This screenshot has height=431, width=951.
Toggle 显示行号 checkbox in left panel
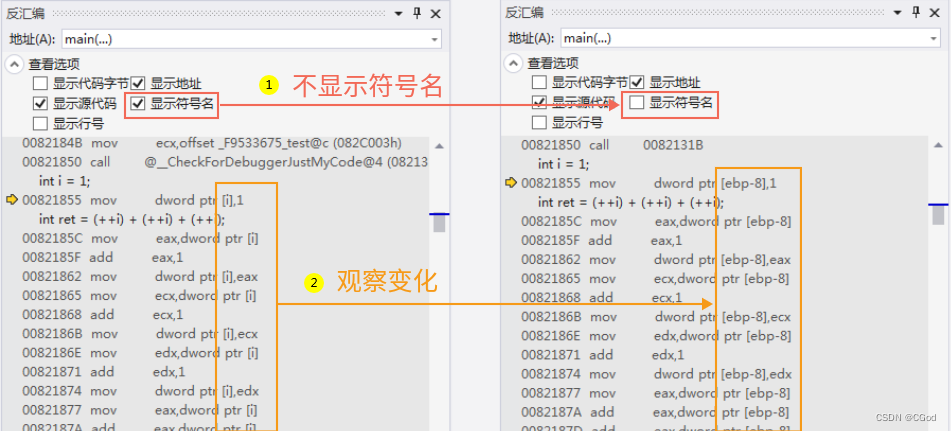[40, 124]
